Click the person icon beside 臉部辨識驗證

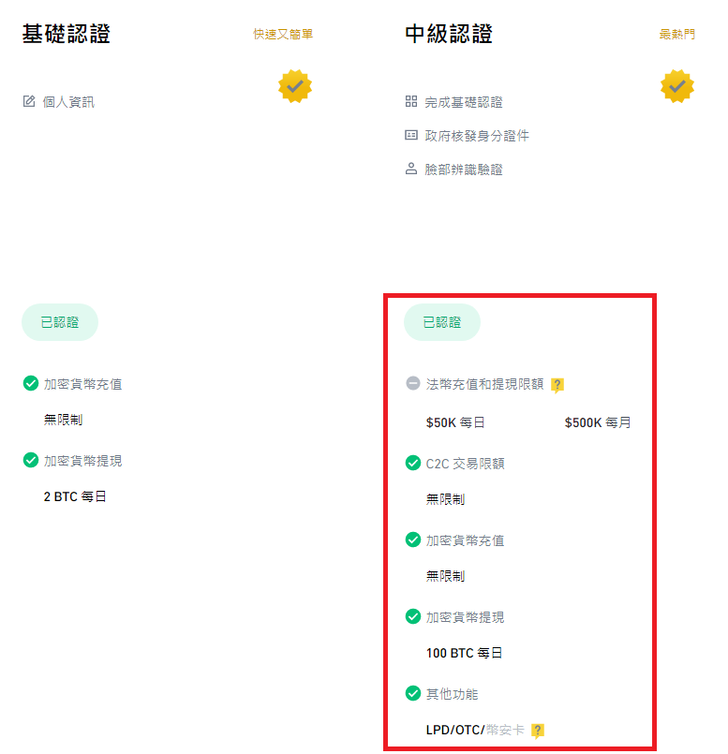click(411, 169)
